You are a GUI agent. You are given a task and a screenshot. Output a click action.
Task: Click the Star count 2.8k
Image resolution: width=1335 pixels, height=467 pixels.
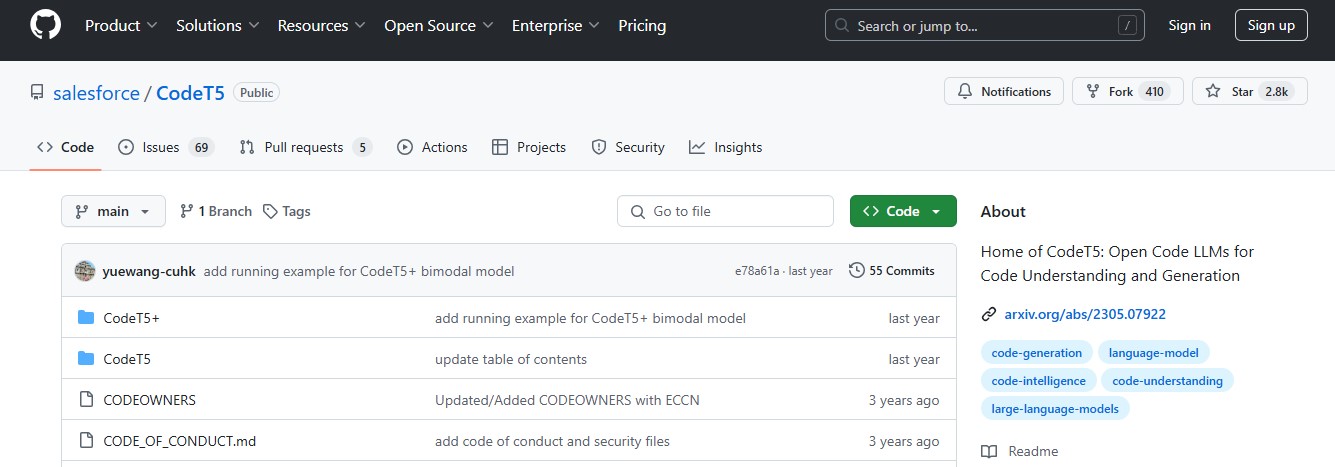(1277, 92)
